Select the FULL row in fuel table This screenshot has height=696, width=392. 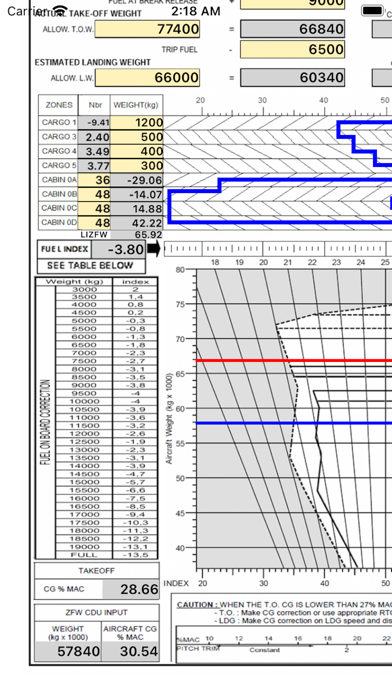(x=107, y=555)
